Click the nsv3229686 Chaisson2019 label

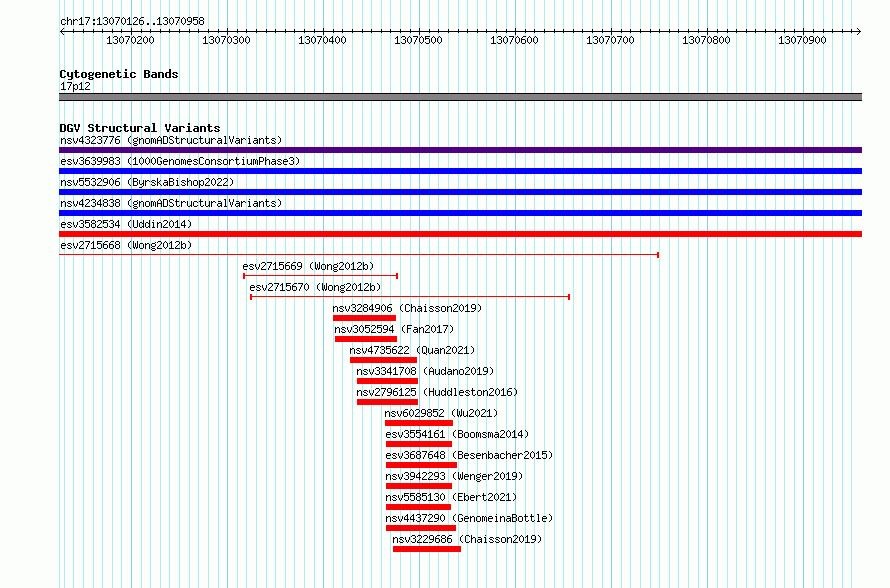[x=467, y=539]
